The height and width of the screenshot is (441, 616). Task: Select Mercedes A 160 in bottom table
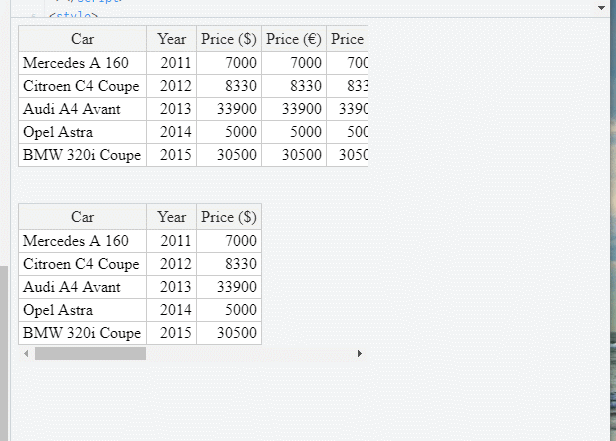coord(82,241)
